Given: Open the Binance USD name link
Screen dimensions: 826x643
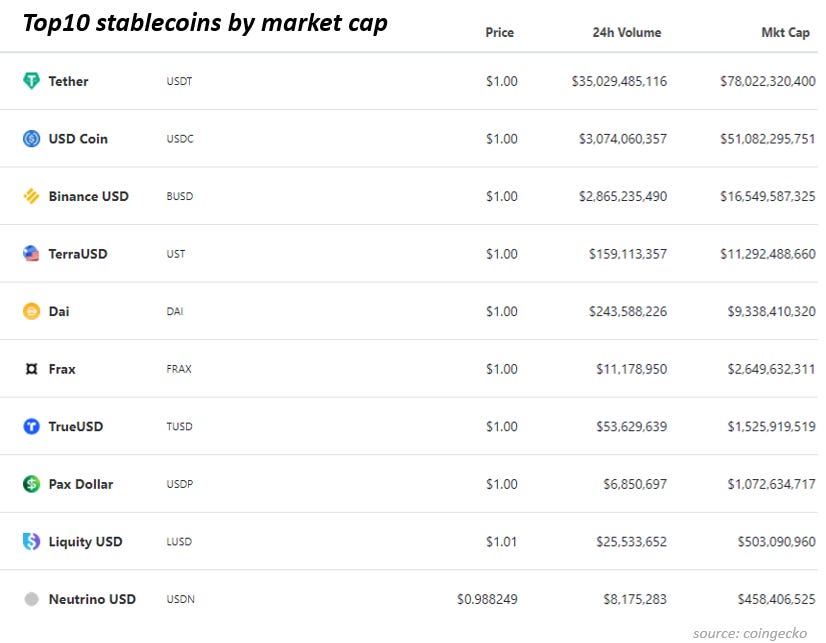Looking at the screenshot, I should point(88,196).
